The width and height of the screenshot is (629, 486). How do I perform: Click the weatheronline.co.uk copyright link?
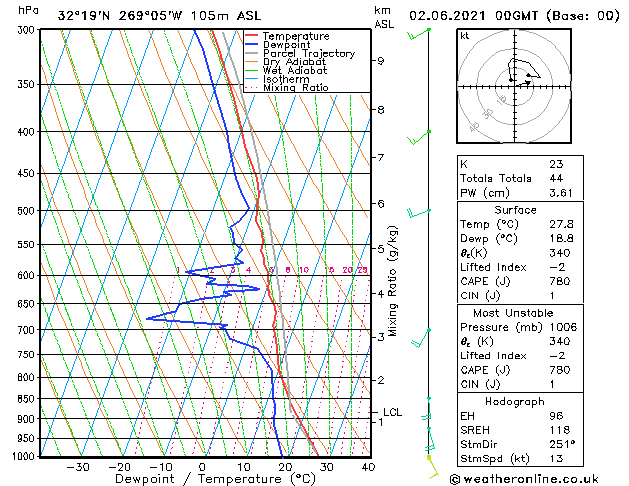524,479
